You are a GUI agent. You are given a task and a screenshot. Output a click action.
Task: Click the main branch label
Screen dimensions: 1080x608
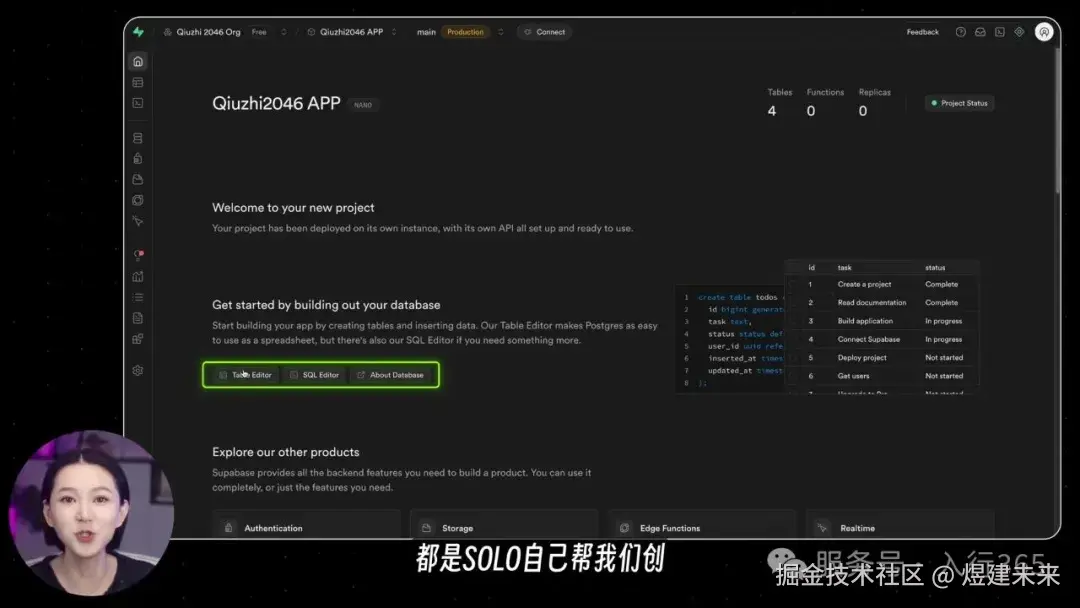pyautogui.click(x=426, y=32)
